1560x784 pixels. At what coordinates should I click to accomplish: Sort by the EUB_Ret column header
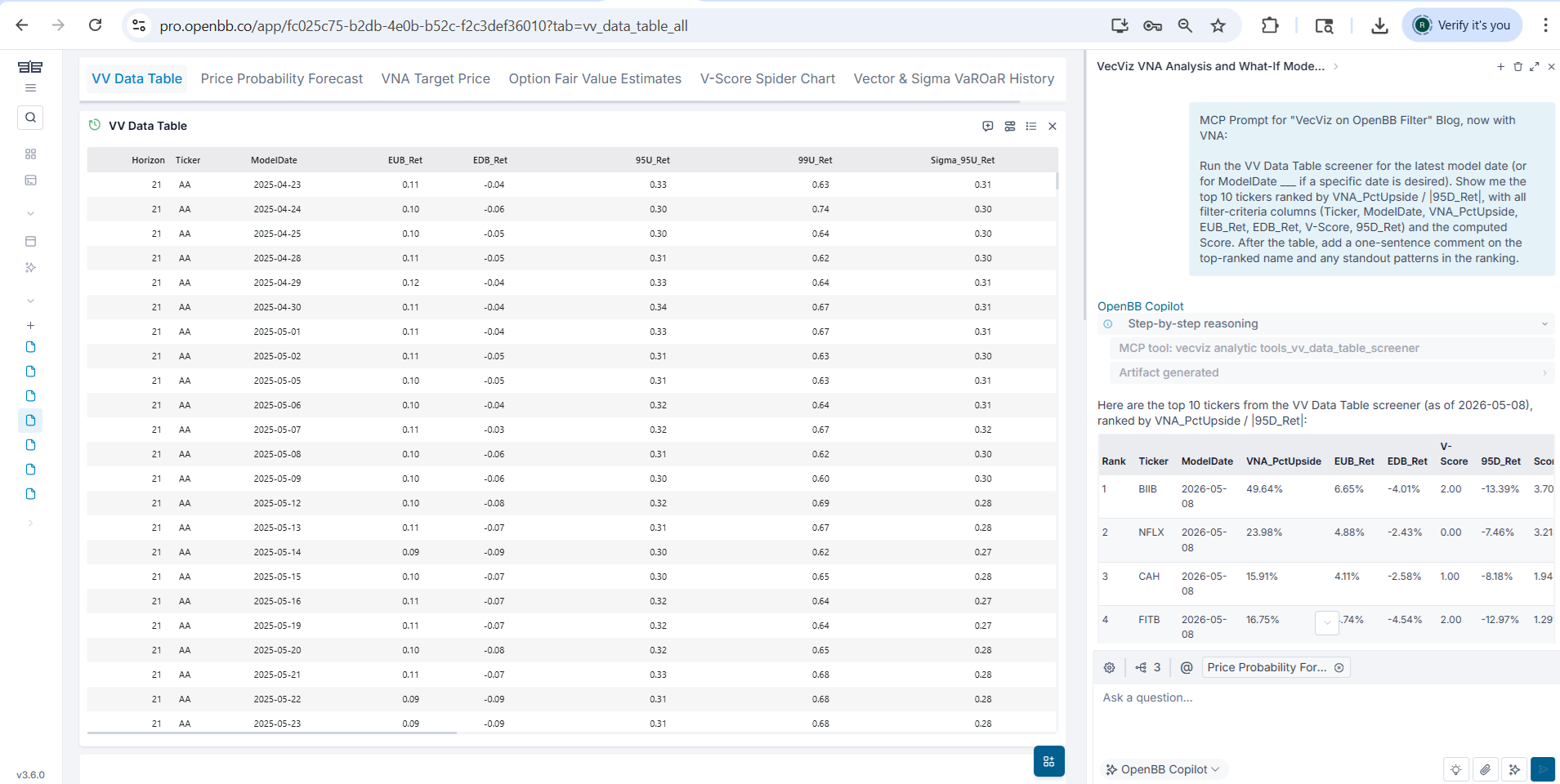click(405, 160)
